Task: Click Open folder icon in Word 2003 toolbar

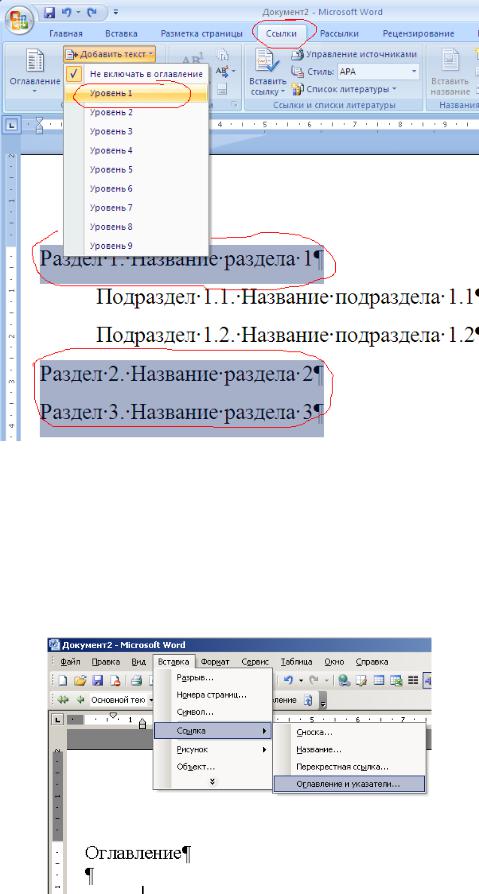Action: 80,680
